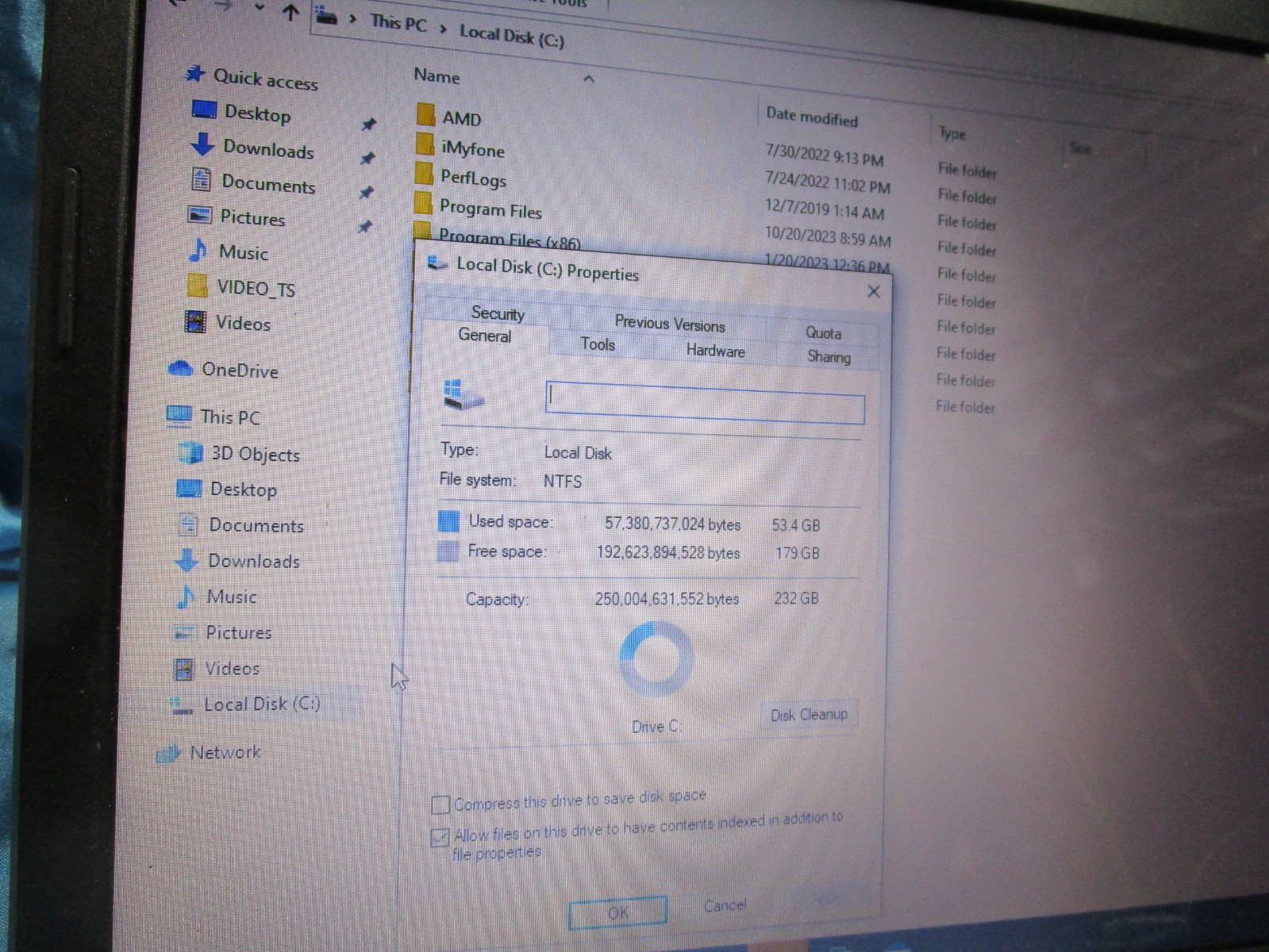This screenshot has height=952, width=1269.
Task: Click Name column sort arrow
Action: click(x=589, y=79)
